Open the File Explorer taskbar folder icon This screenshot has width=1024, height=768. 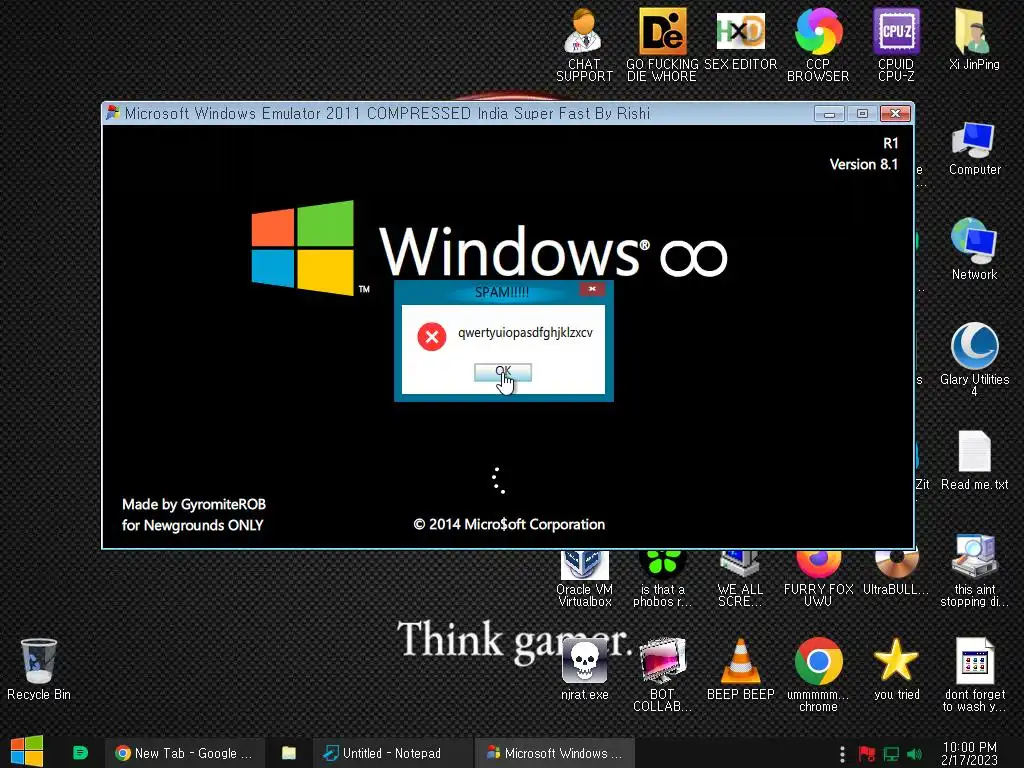point(289,753)
